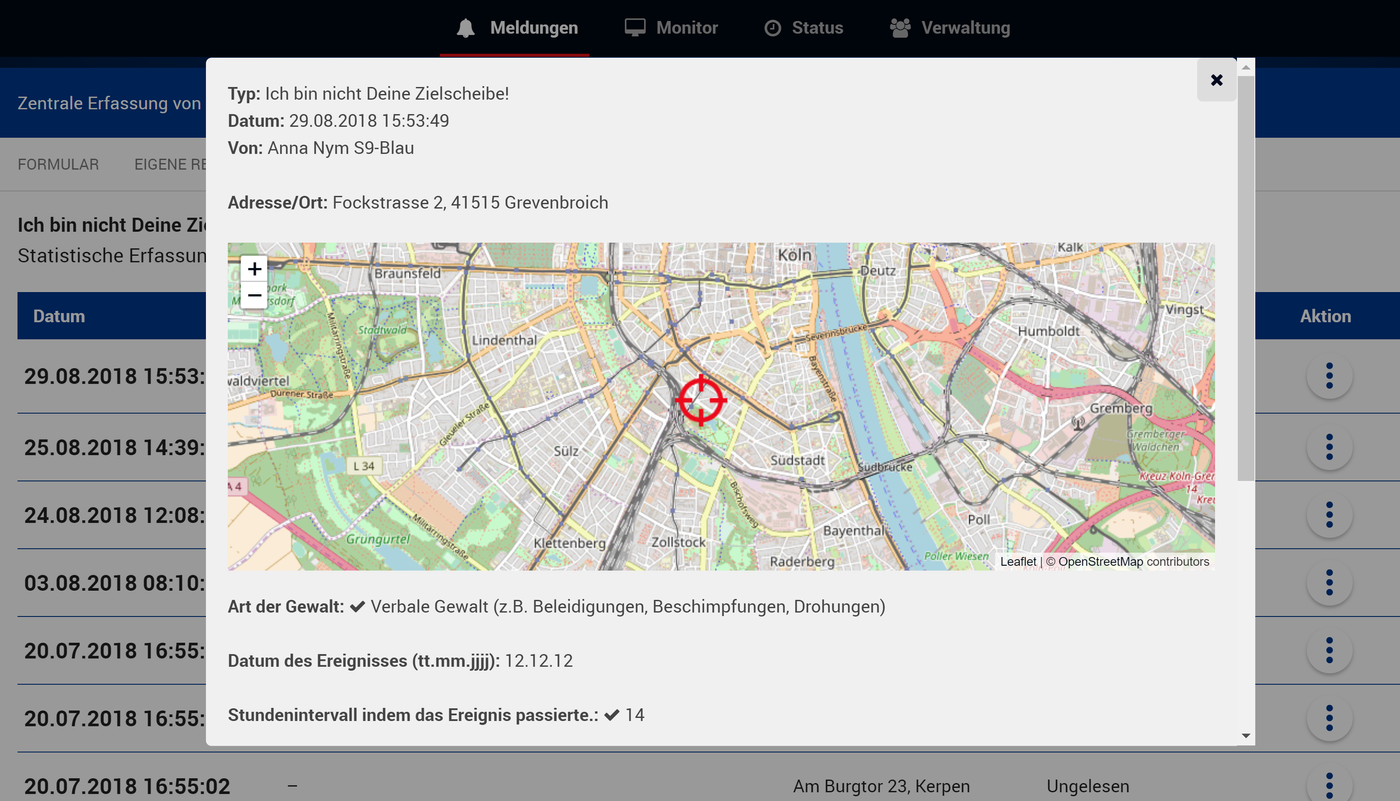The image size is (1400, 801).
Task: Zoom out of the map with the minus control
Action: click(x=253, y=295)
